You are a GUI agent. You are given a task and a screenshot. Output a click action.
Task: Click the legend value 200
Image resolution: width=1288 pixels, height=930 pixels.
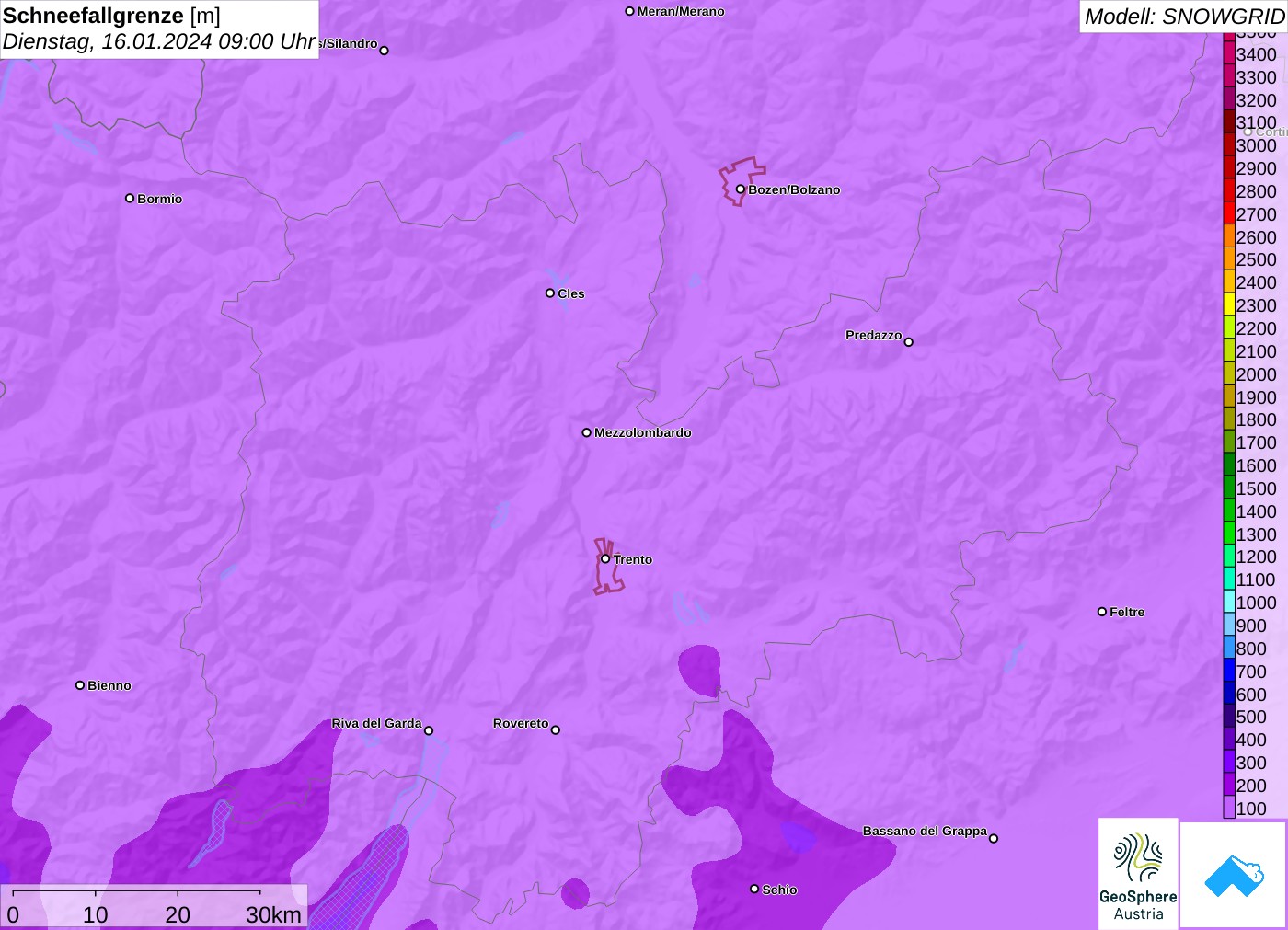[1251, 786]
